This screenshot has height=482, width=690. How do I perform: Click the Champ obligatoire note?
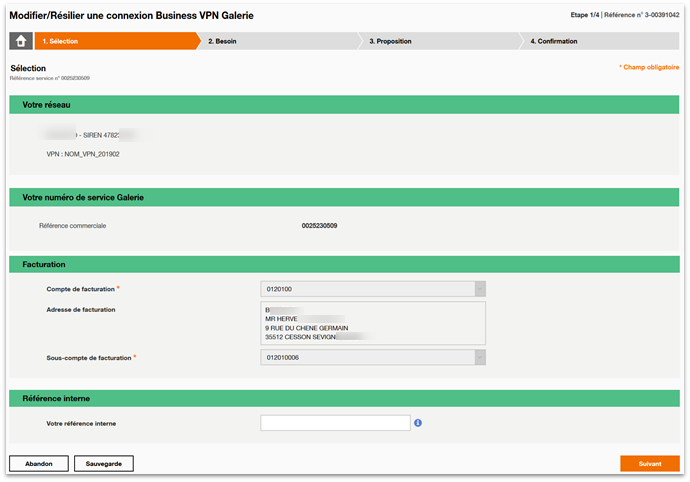(x=649, y=67)
